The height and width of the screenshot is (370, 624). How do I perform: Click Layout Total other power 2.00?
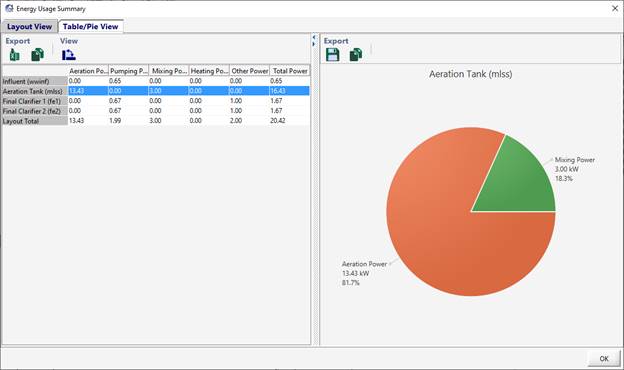coord(236,121)
